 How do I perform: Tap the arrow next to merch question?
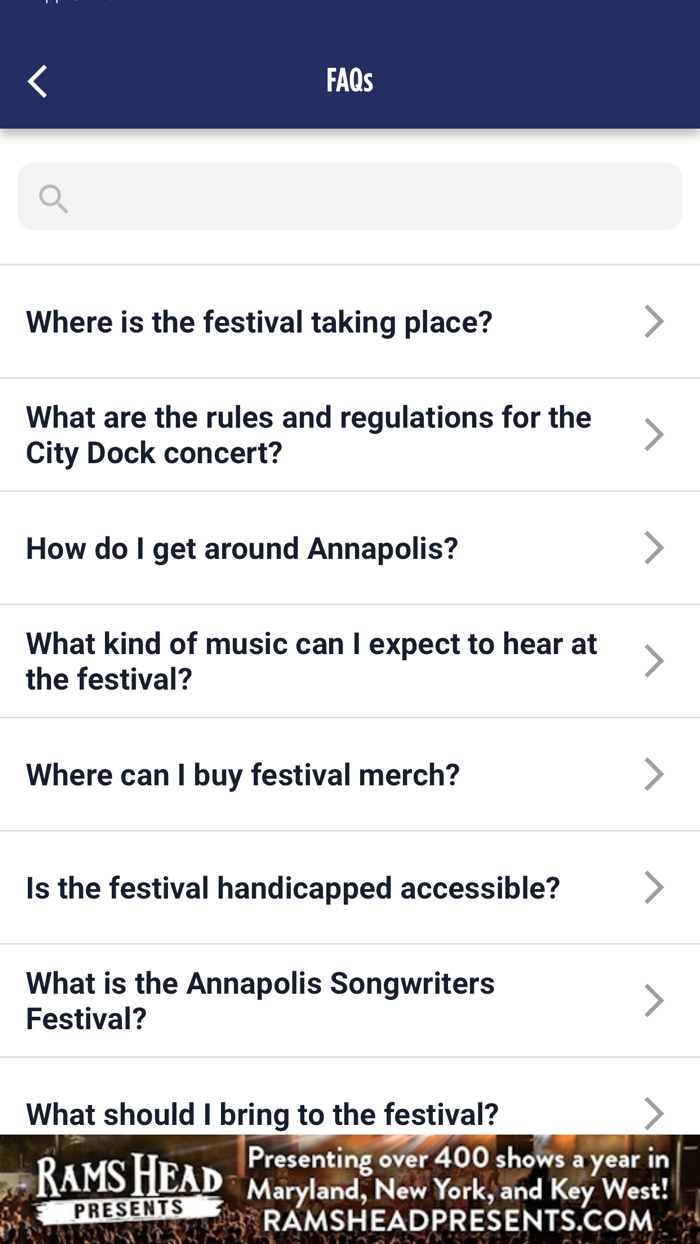point(654,774)
